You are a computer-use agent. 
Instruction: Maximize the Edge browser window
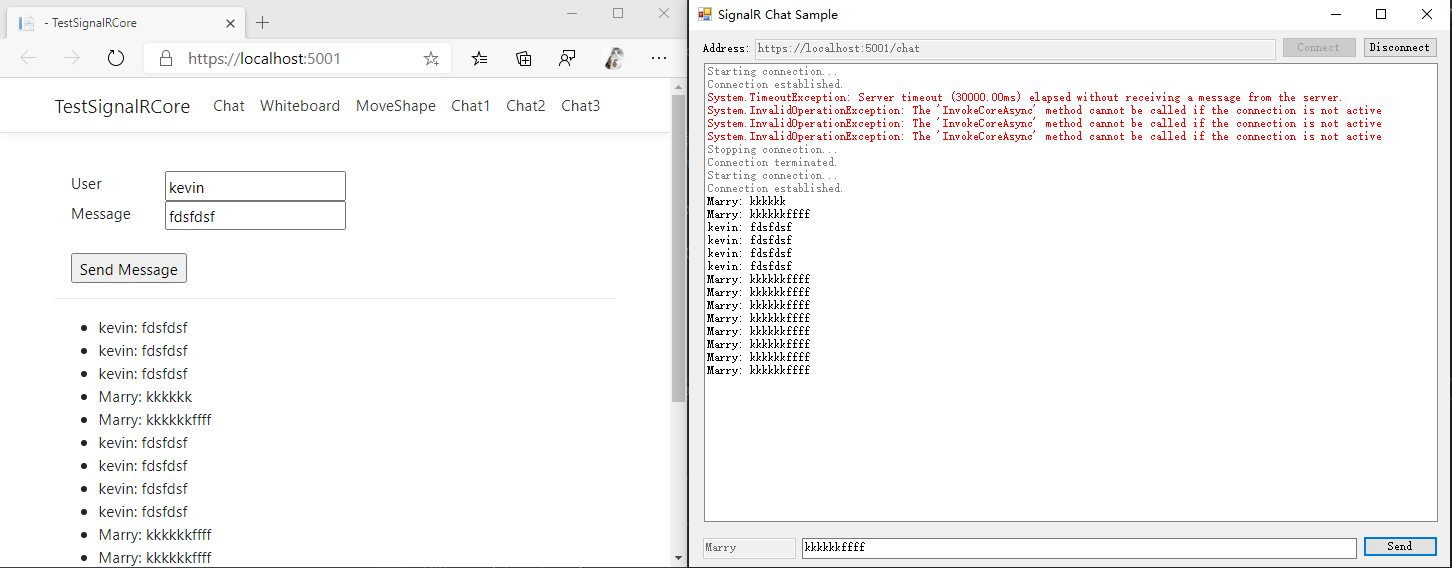(x=618, y=13)
